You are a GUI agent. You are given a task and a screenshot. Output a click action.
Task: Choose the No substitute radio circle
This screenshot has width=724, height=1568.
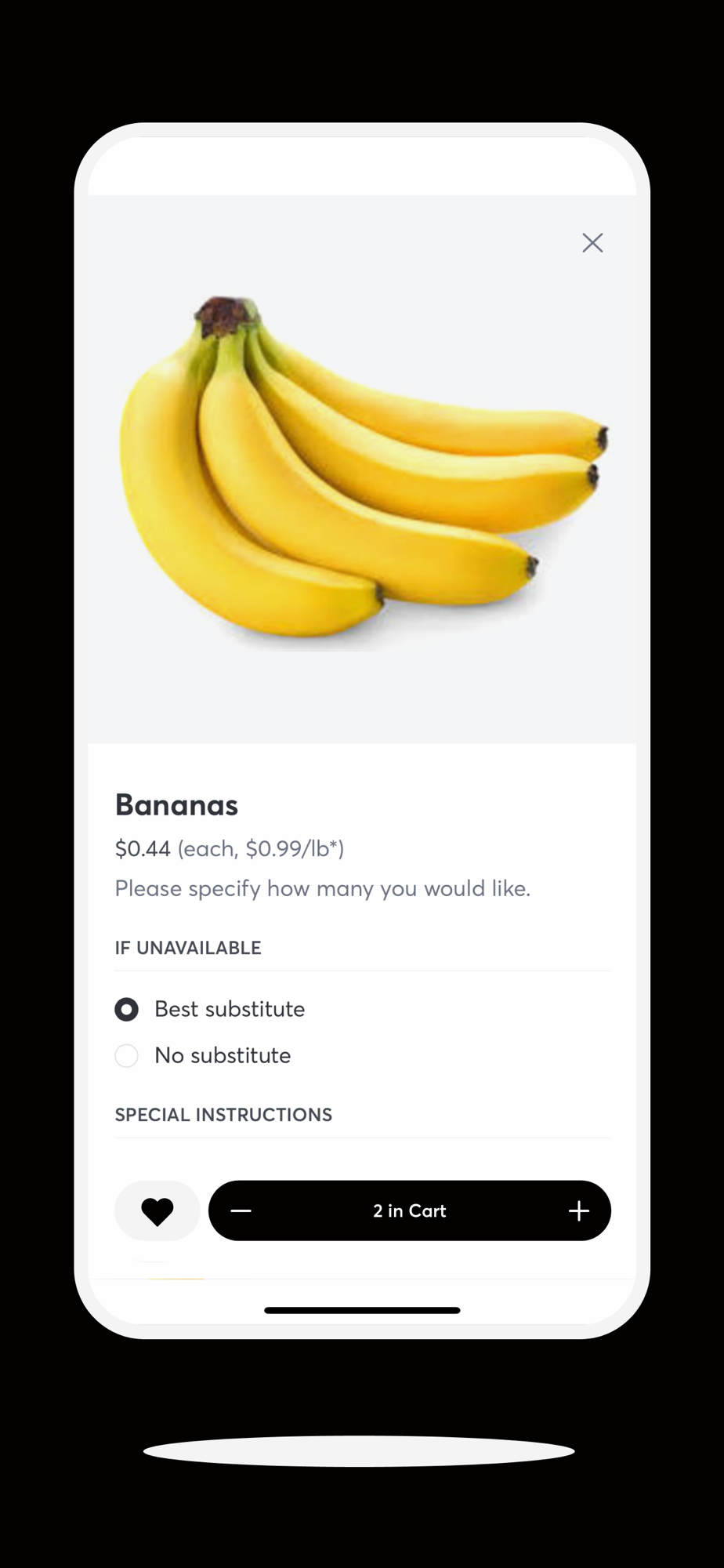click(127, 1056)
